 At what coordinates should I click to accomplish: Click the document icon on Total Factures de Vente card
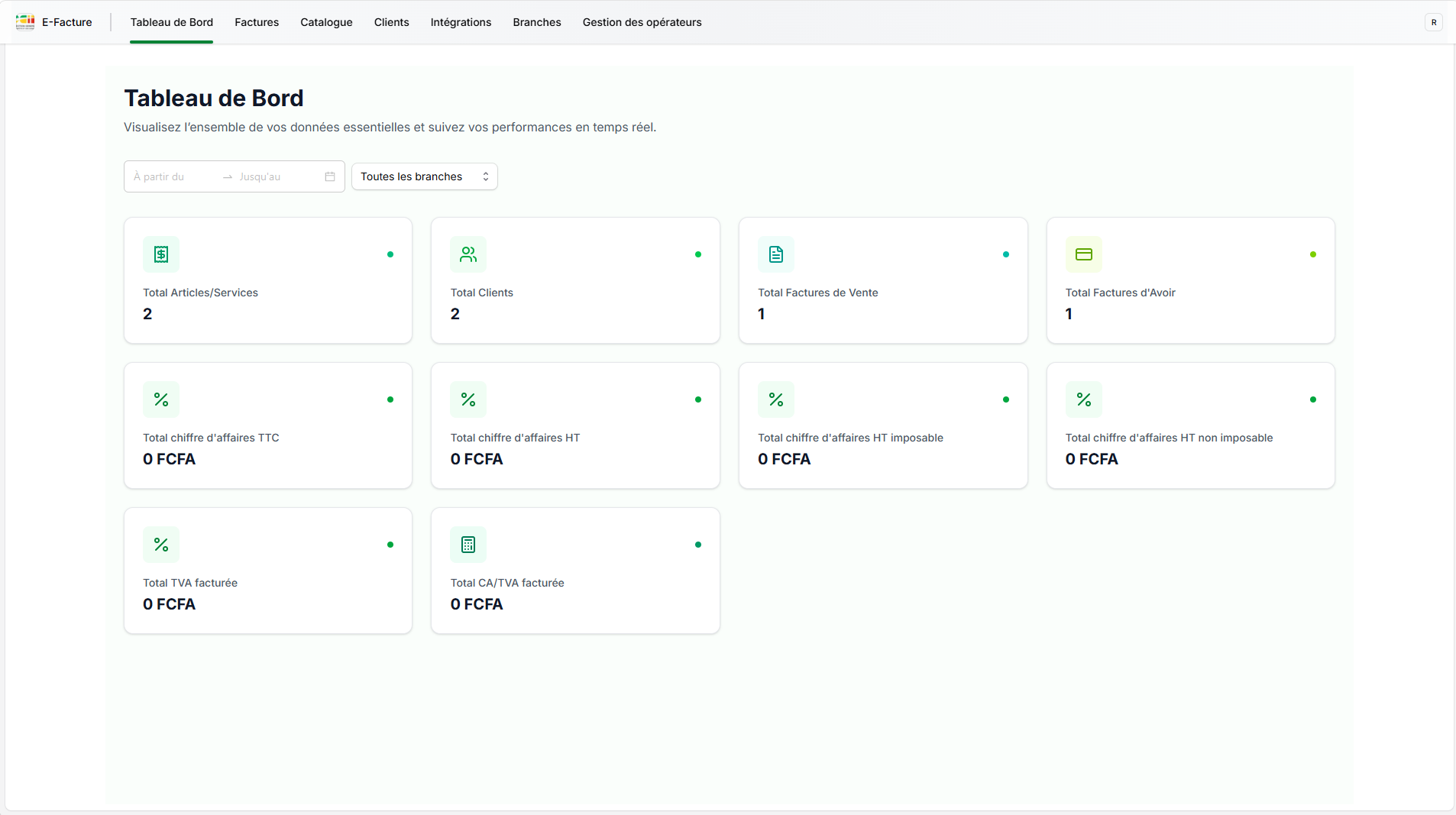coord(775,254)
